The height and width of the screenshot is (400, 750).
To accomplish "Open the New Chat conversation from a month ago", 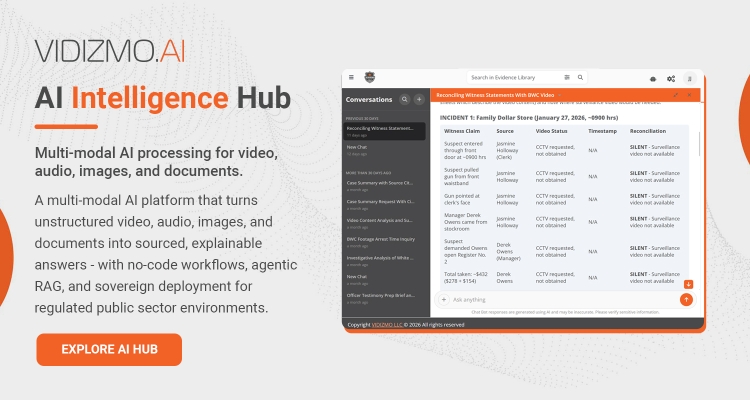I will pyautogui.click(x=384, y=279).
